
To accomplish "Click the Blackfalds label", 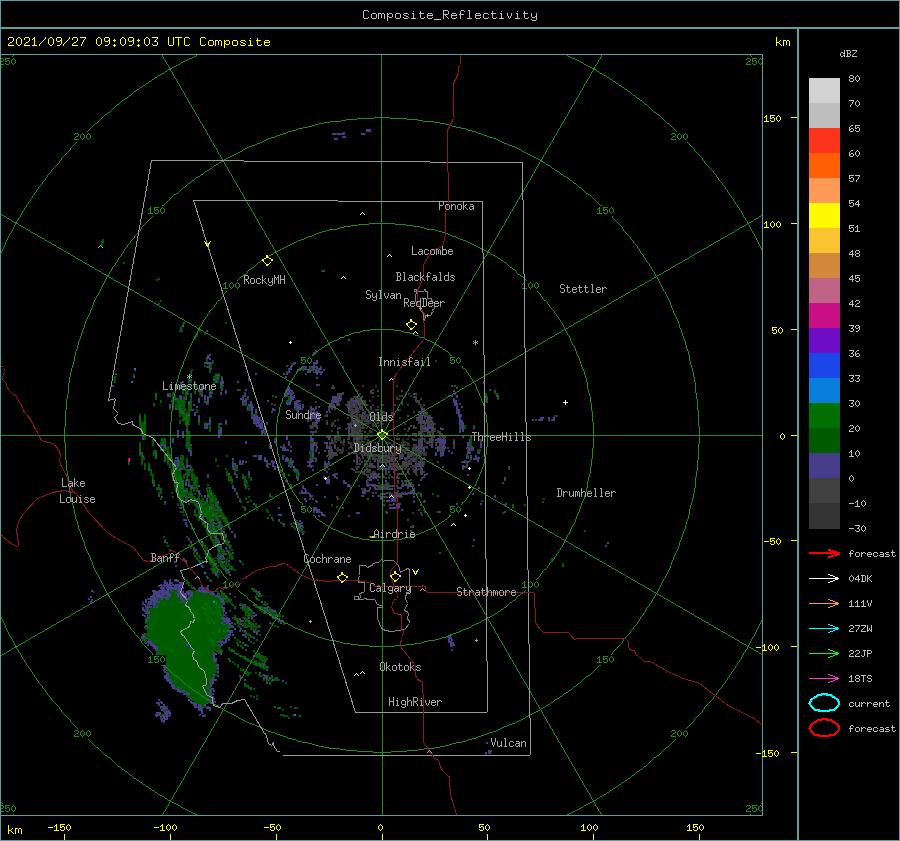I will tap(425, 277).
